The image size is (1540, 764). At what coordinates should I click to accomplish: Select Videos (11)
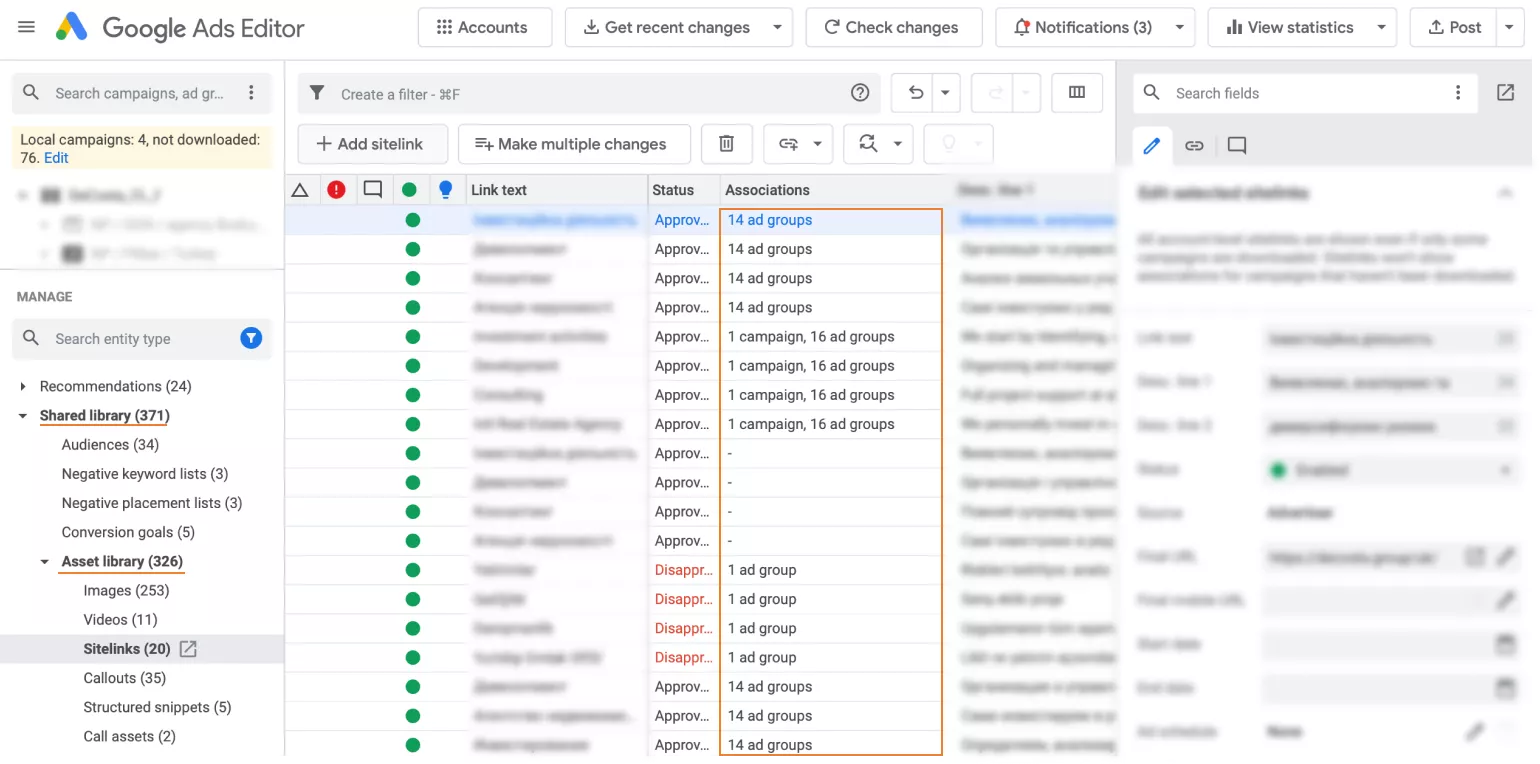click(x=120, y=619)
